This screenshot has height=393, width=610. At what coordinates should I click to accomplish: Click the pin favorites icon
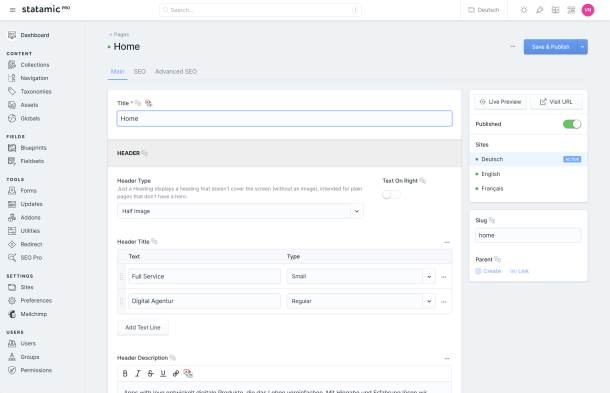point(539,10)
